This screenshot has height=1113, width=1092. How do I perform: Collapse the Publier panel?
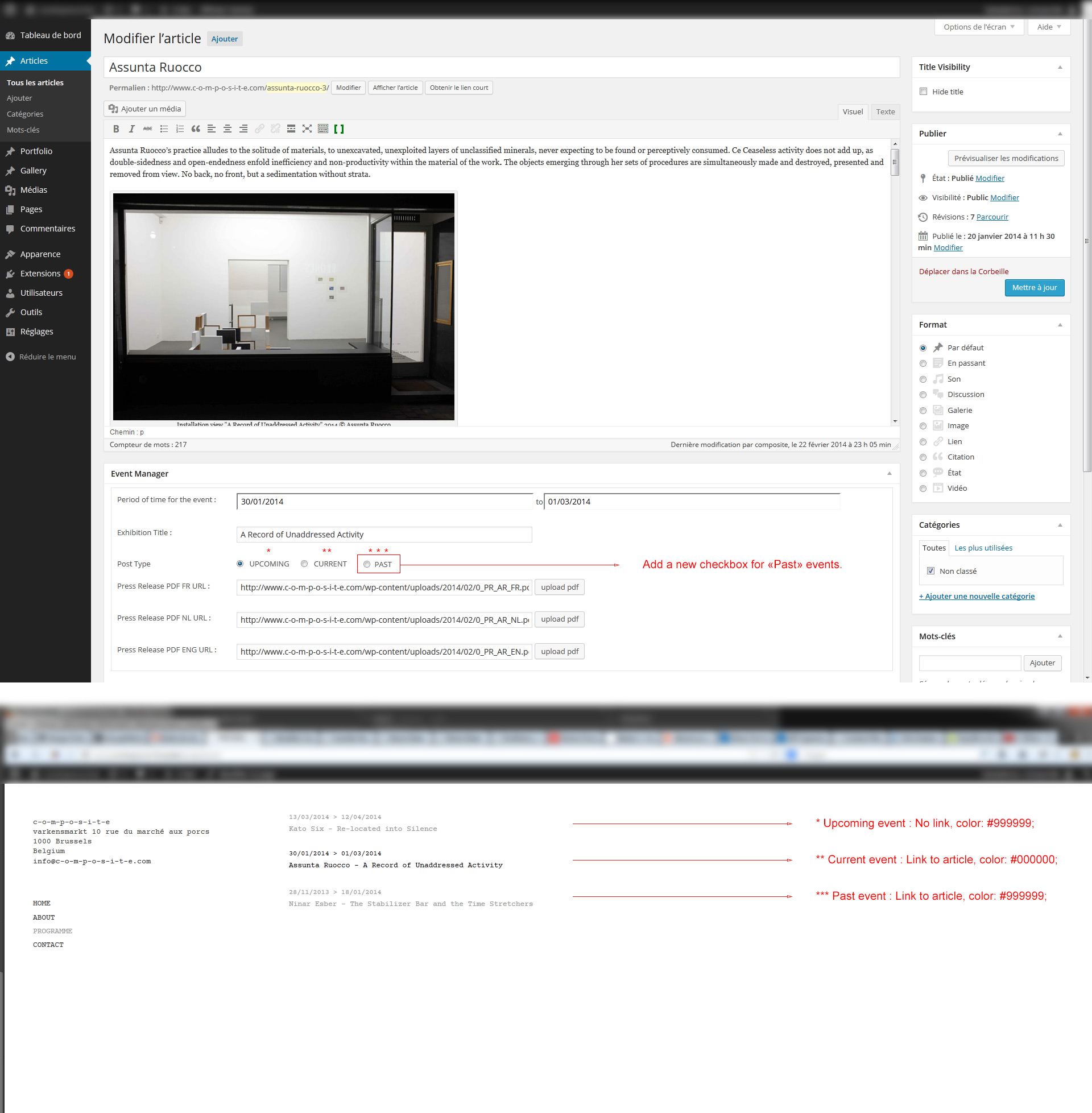1060,134
